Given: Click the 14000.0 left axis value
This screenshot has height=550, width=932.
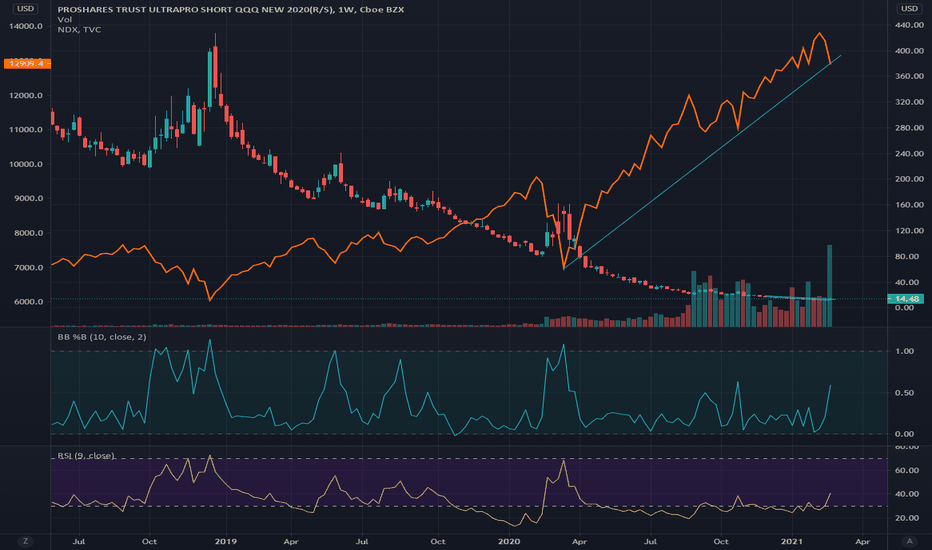Looking at the screenshot, I should 26,26.
